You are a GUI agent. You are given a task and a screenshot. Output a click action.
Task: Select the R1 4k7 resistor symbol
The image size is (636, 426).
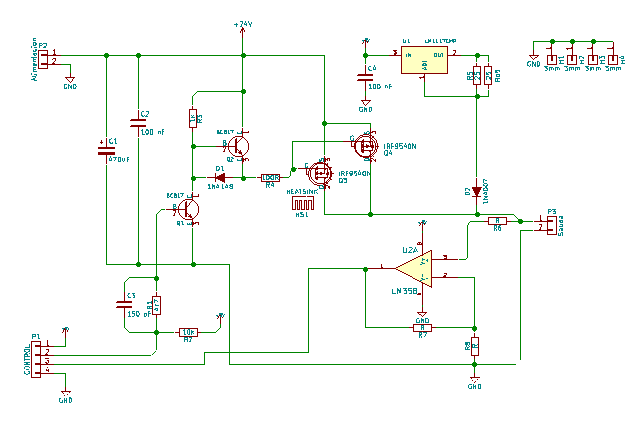pos(157,305)
